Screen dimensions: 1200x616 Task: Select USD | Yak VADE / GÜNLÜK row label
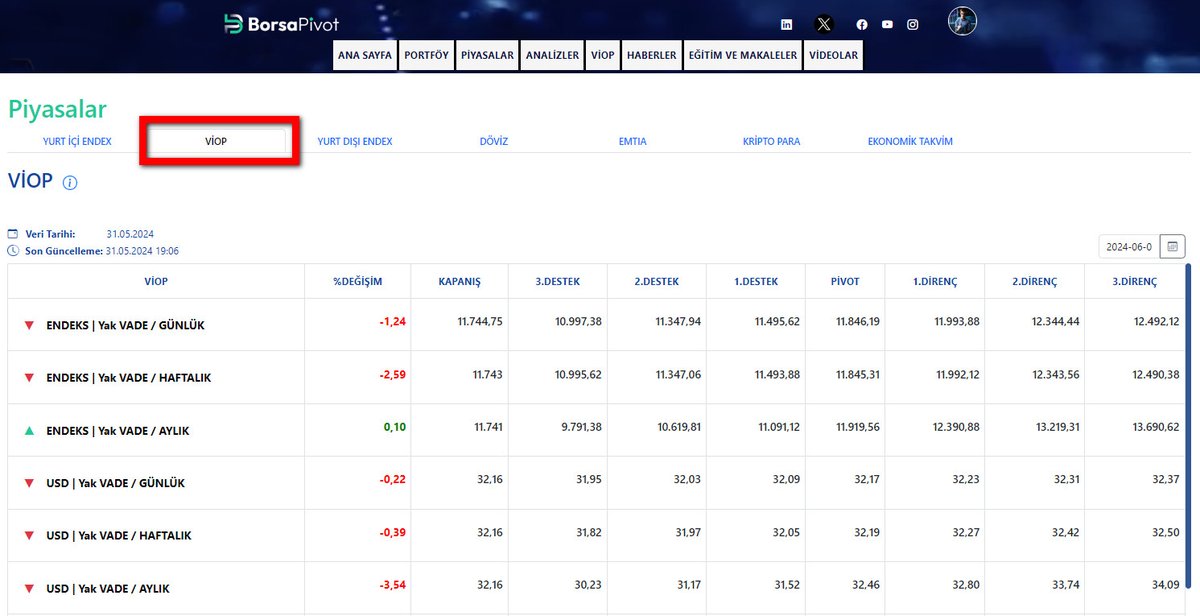[x=115, y=483]
